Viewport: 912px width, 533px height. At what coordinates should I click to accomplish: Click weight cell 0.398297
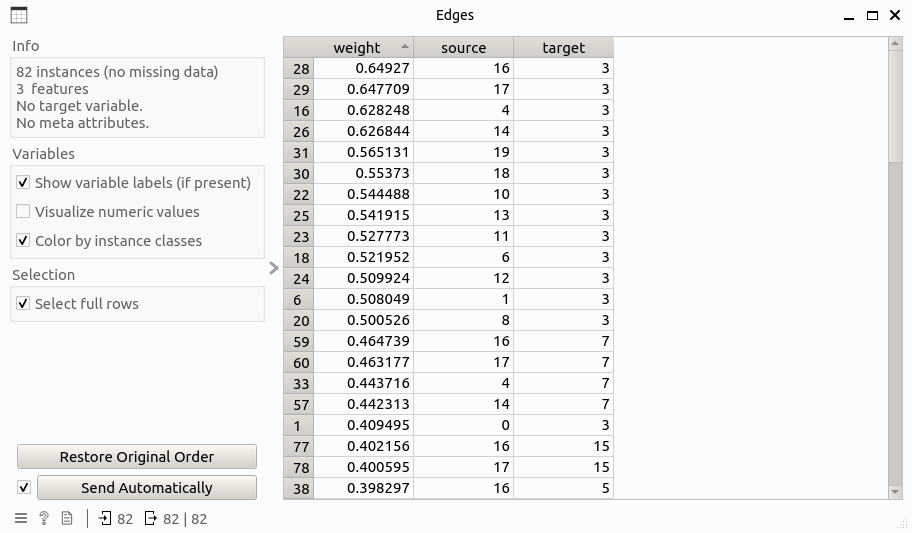tap(364, 488)
